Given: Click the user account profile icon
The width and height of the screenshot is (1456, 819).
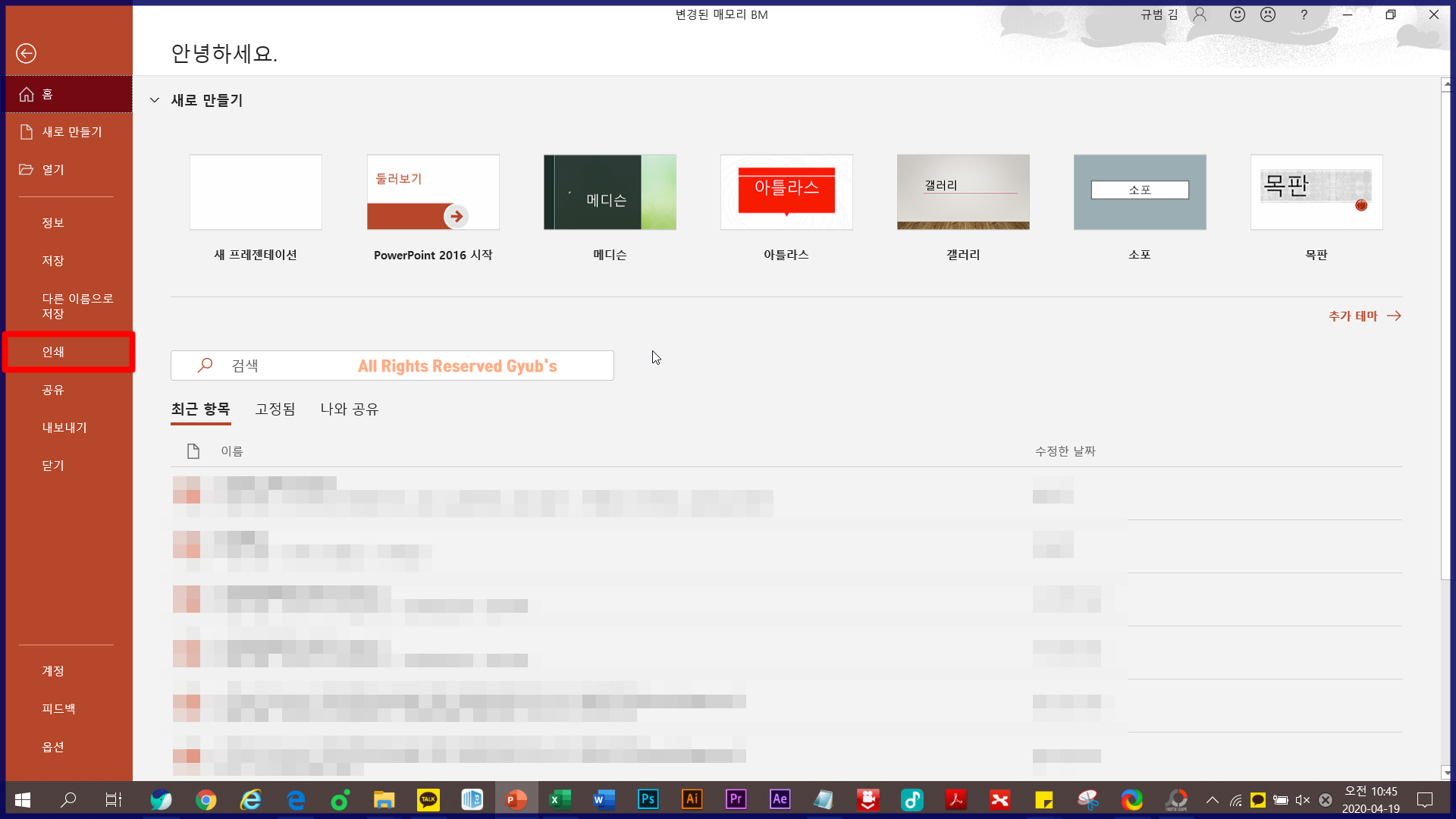Looking at the screenshot, I should click(x=1200, y=14).
